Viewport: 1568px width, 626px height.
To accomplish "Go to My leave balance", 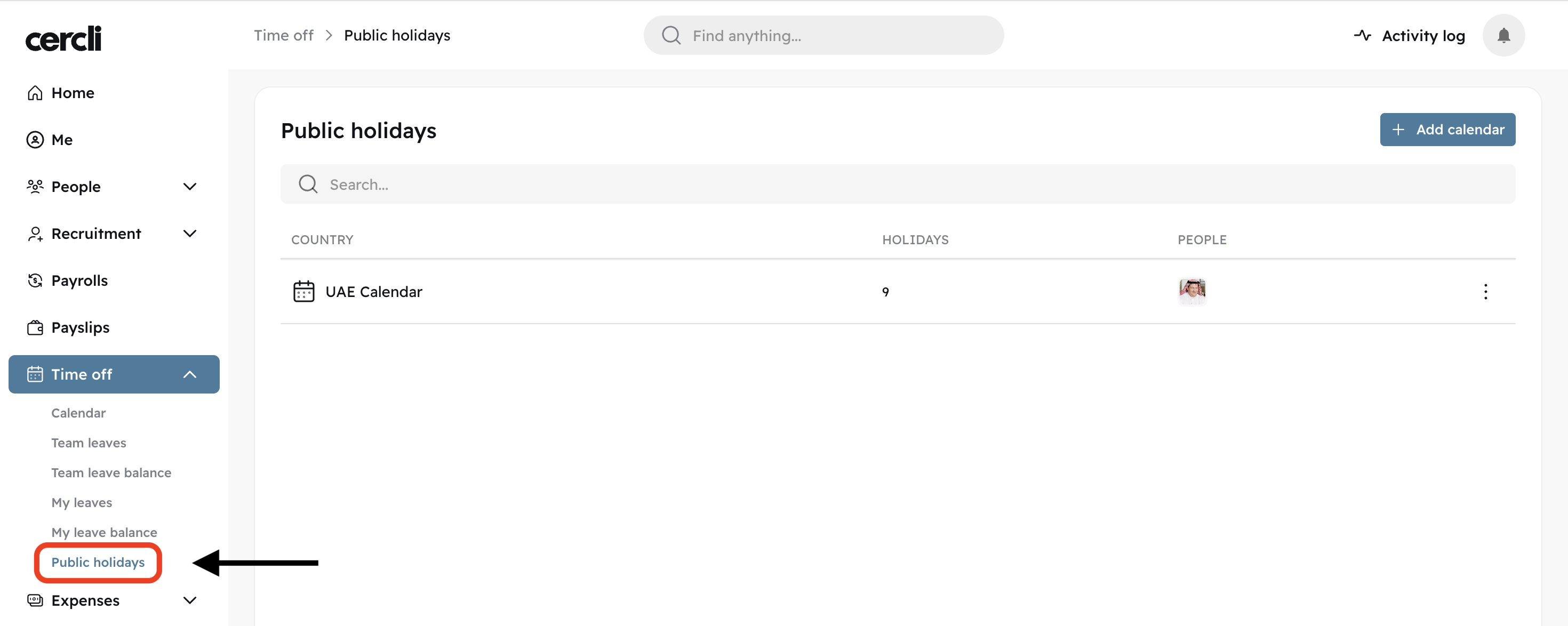I will coord(104,532).
